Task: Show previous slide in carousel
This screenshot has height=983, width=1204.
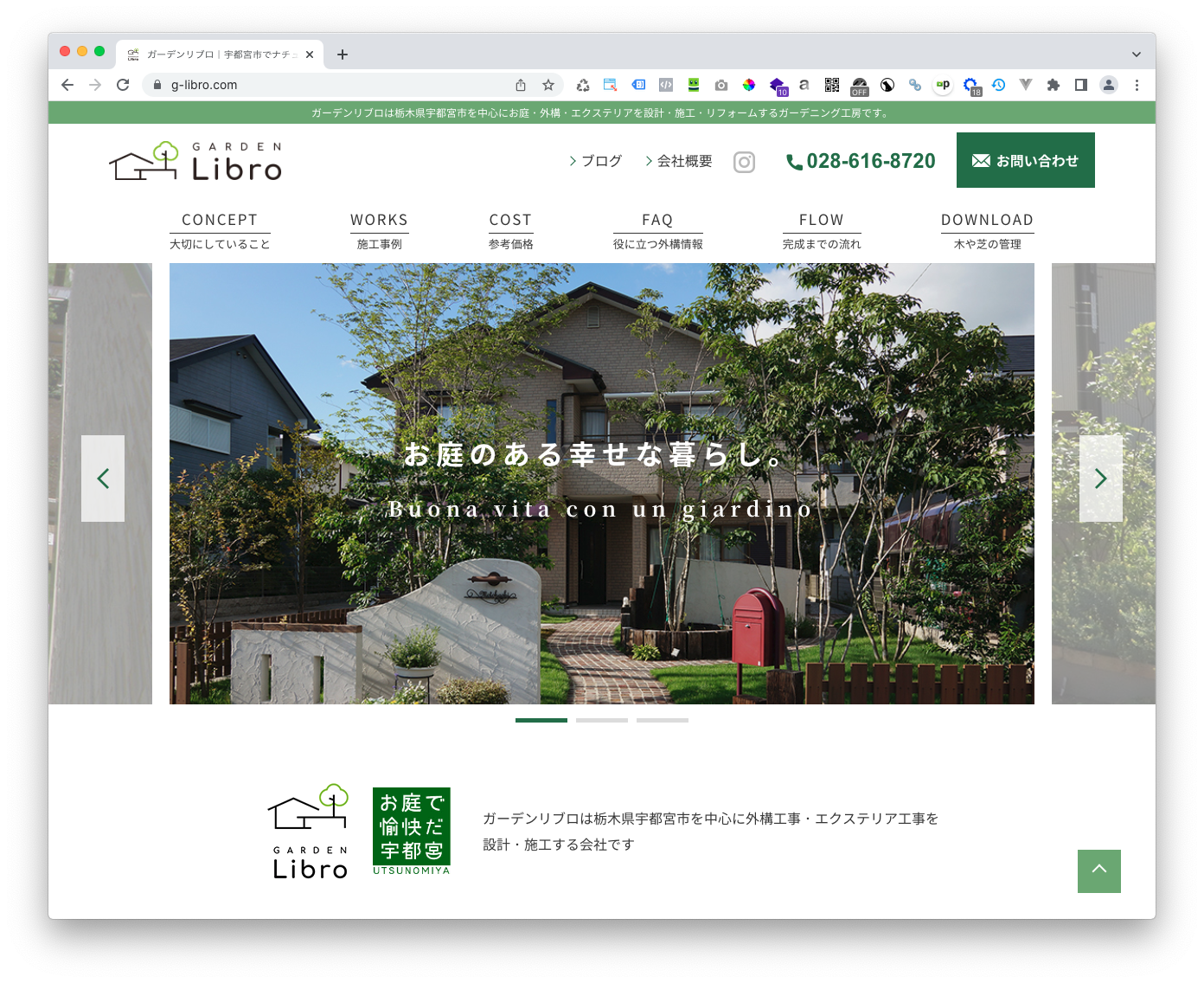Action: click(x=103, y=479)
